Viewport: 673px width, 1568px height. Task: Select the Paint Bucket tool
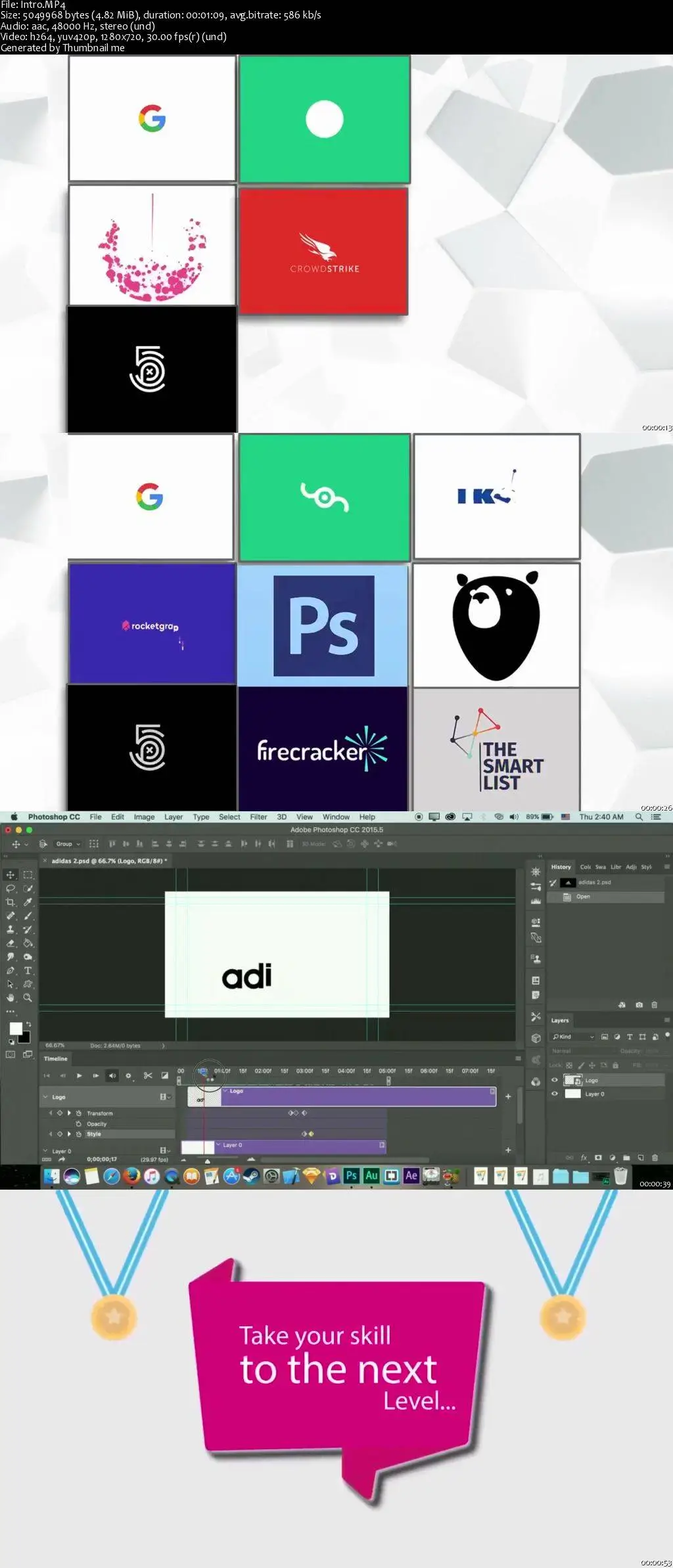point(28,943)
